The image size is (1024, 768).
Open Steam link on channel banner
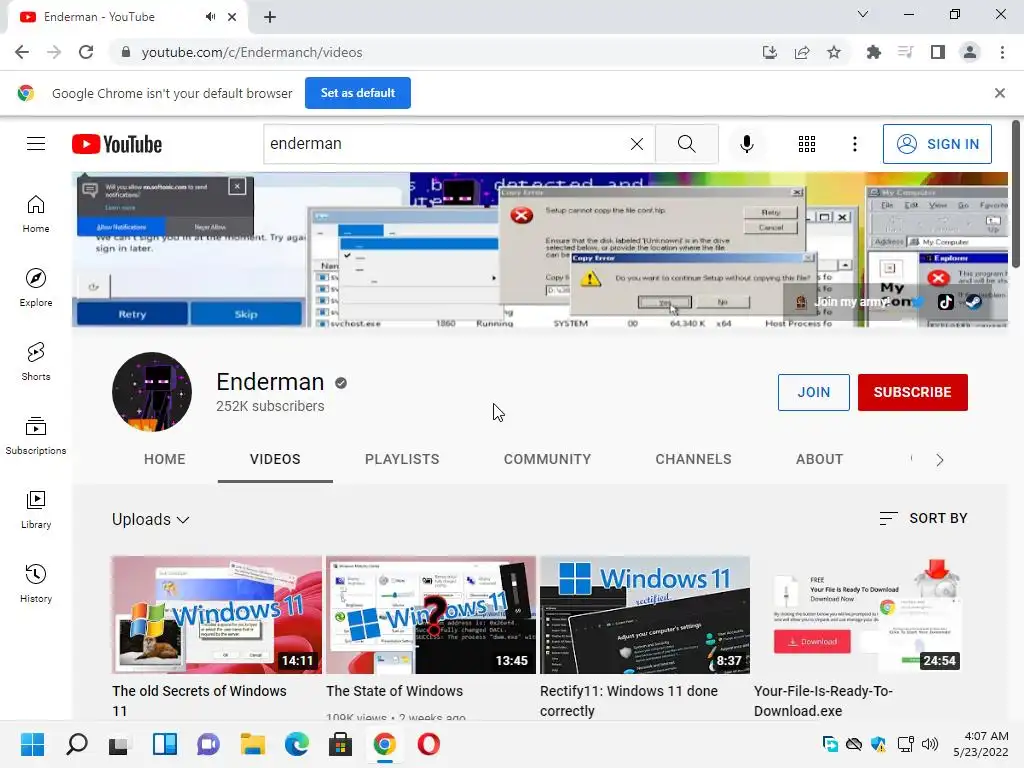click(x=973, y=302)
